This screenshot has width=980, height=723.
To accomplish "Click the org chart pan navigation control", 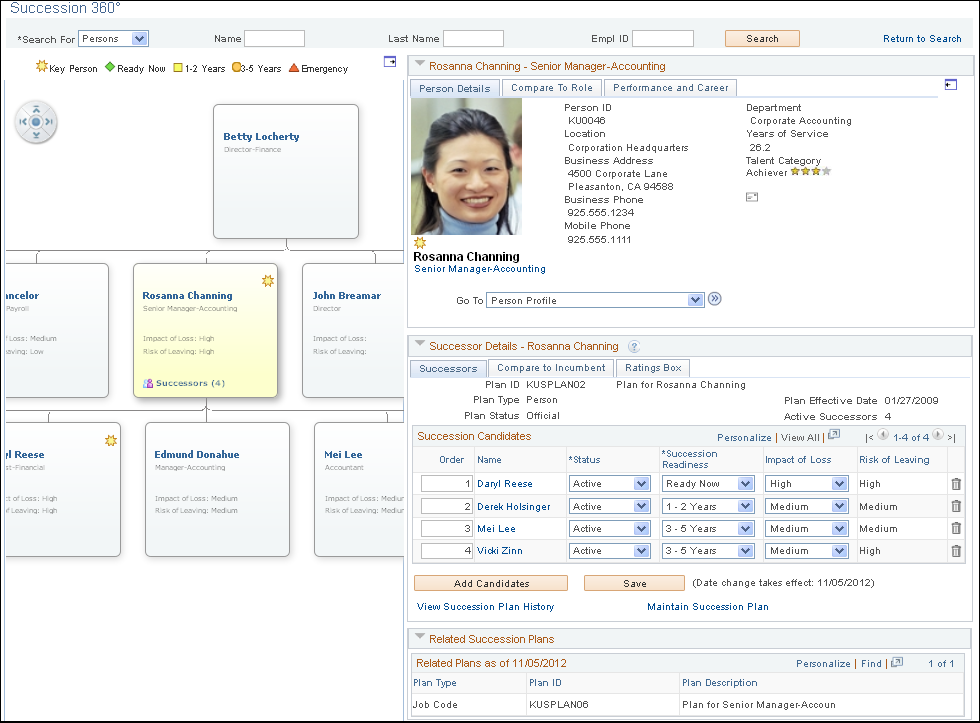I will point(36,122).
